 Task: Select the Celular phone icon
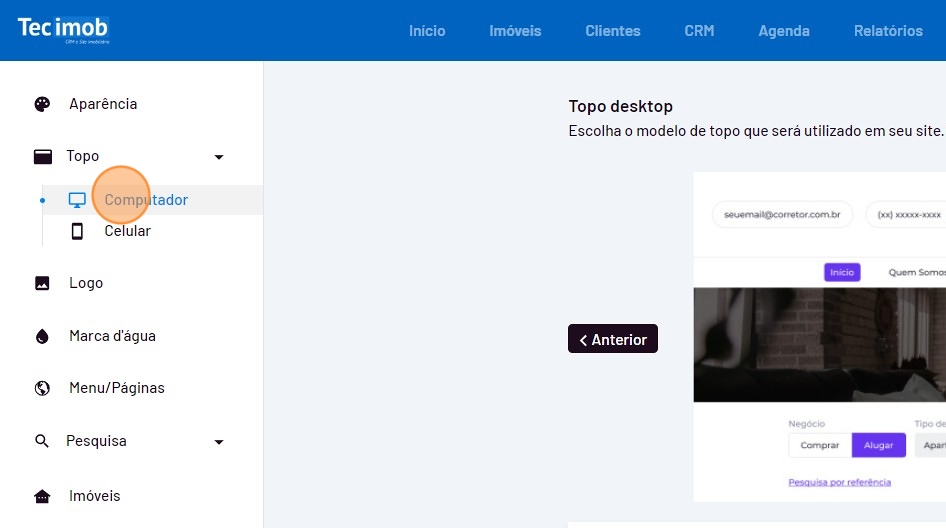click(x=77, y=231)
